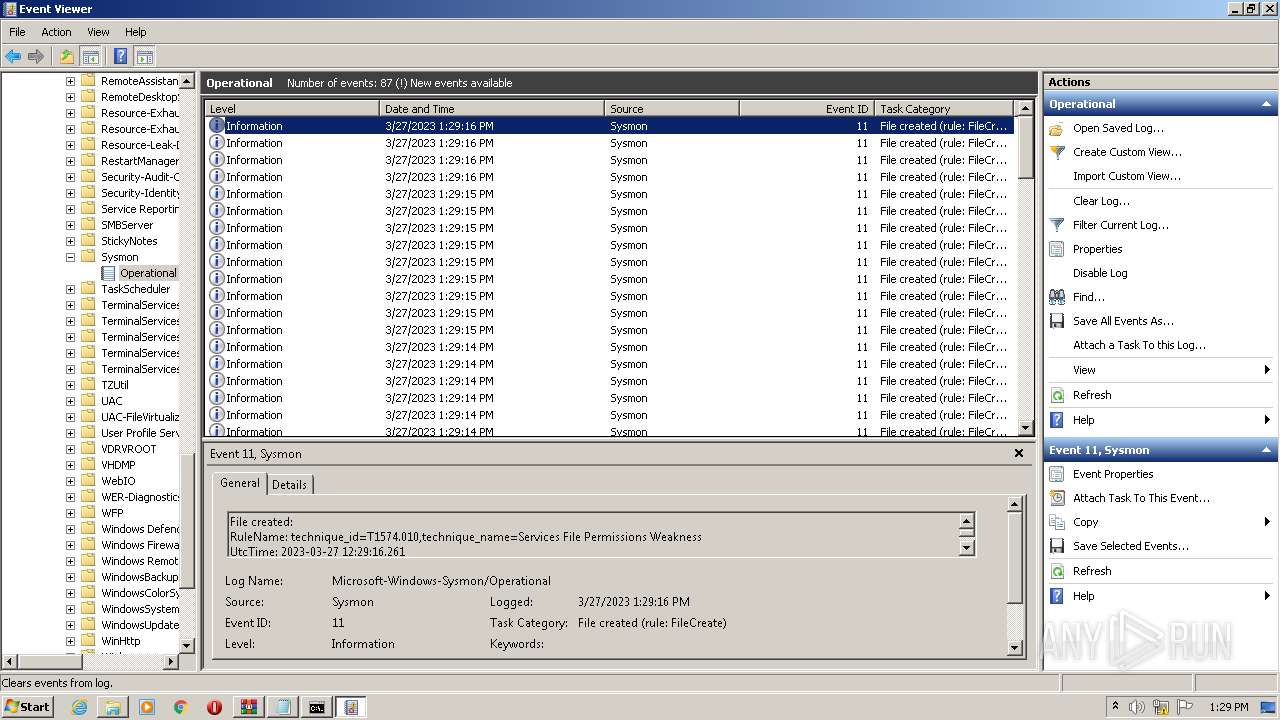Click Save All Events As action
This screenshot has height=720, width=1280.
tap(1123, 321)
